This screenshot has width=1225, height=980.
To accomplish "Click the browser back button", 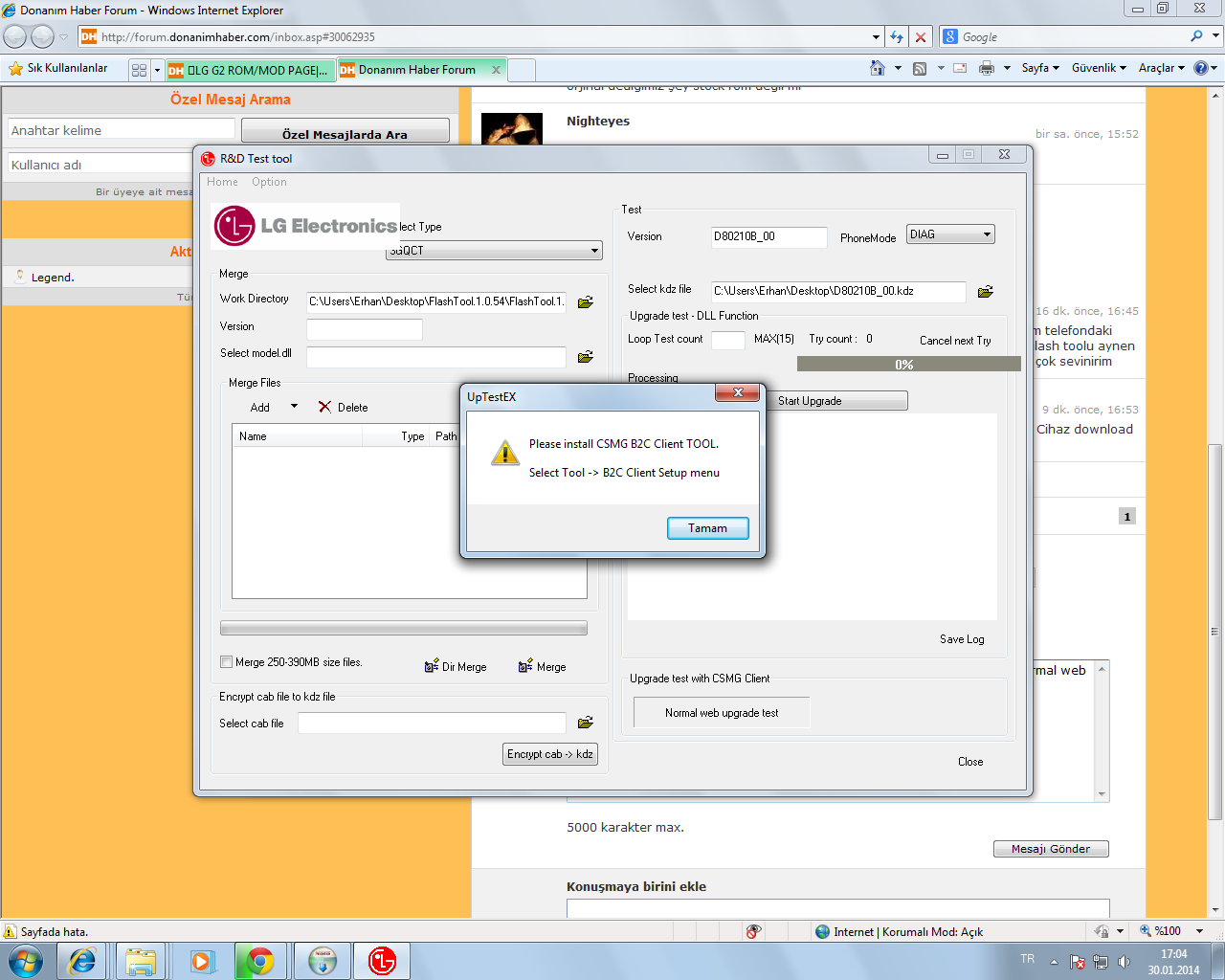I will click(15, 36).
